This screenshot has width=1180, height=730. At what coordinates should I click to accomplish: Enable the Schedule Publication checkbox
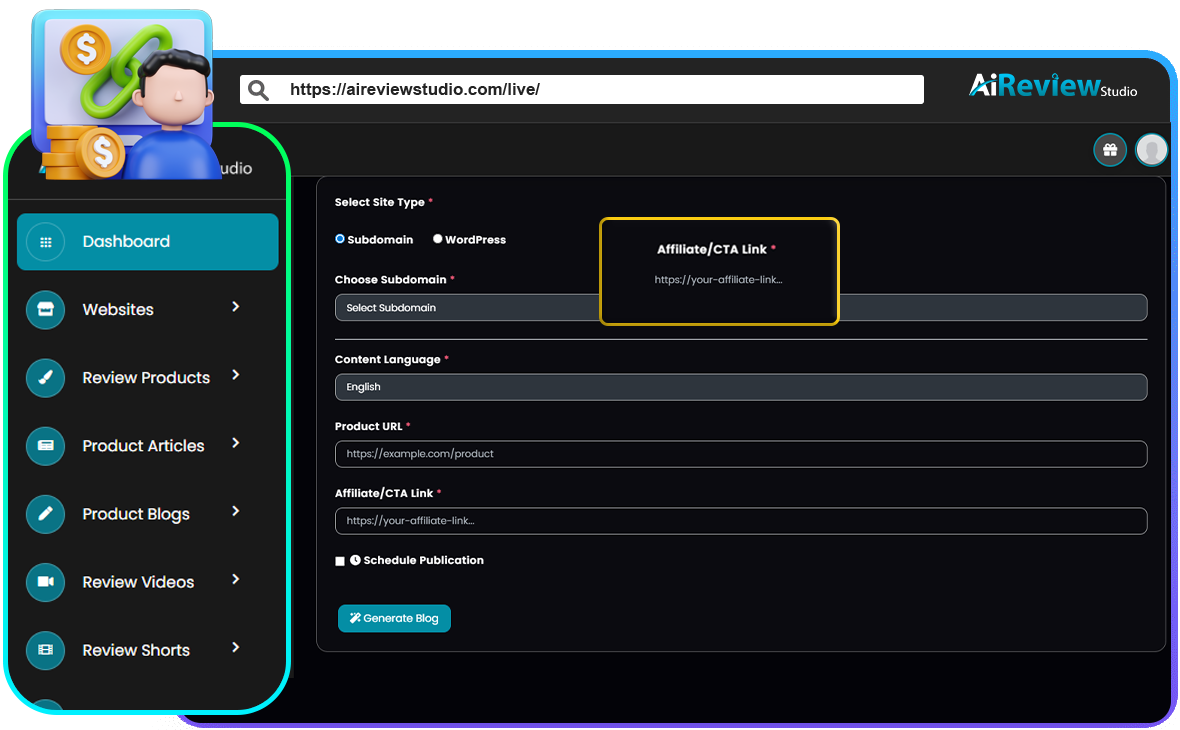pos(340,561)
